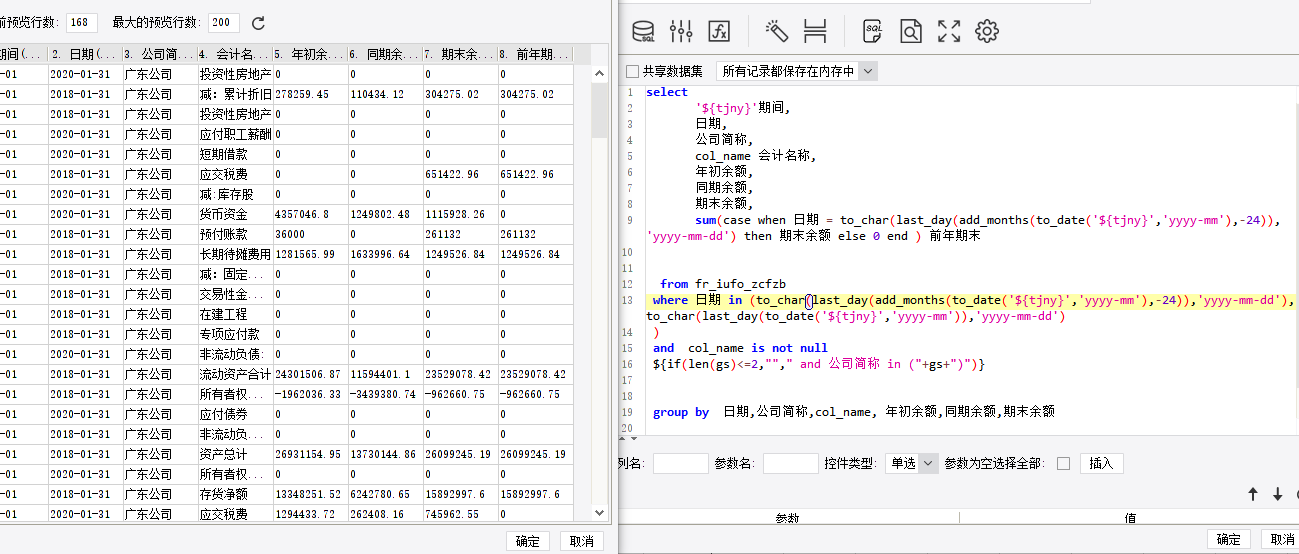This screenshot has height=554, width=1299.
Task: Select the 资产总计 cell
Action: (x=234, y=454)
